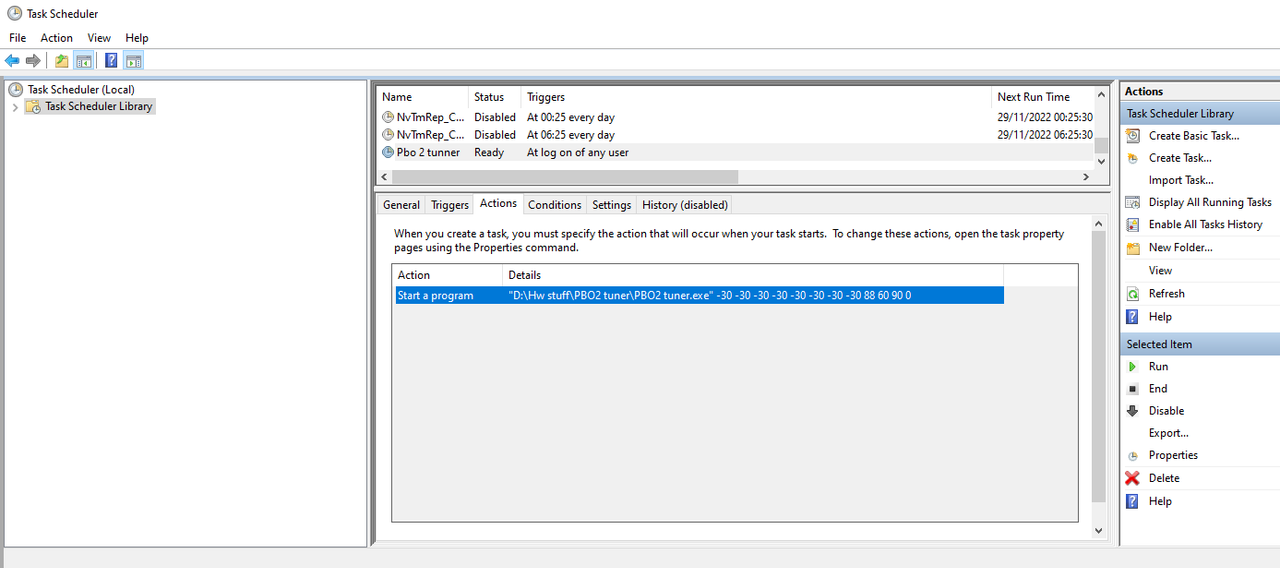Select Task Scheduler Library in tree
Image resolution: width=1280 pixels, height=568 pixels.
(98, 106)
